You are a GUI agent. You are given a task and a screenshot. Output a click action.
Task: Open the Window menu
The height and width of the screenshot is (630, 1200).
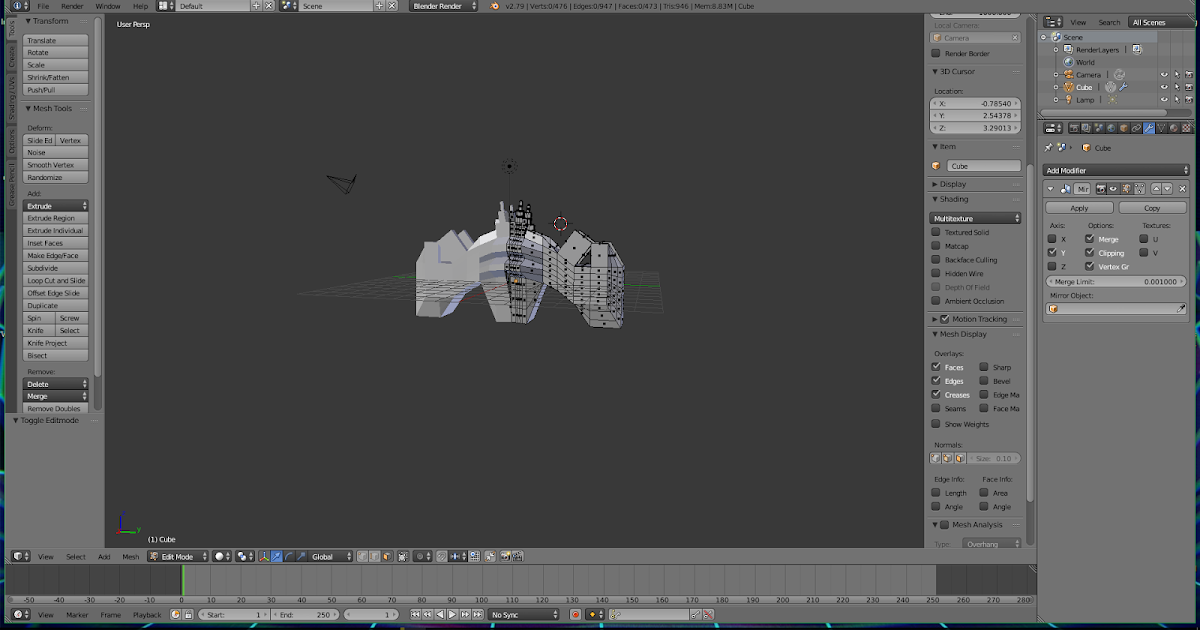tap(108, 6)
